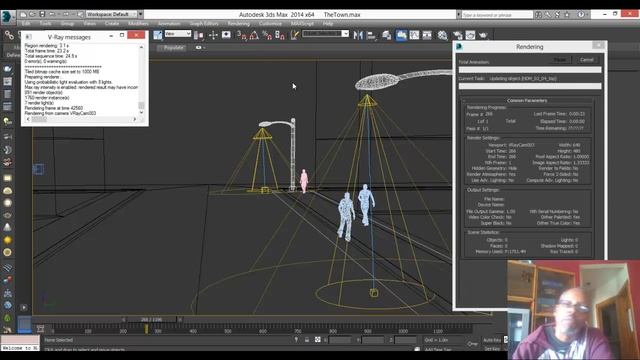Click the Favorites star icon in InfoCenter
The image size is (640, 360).
point(567,14)
